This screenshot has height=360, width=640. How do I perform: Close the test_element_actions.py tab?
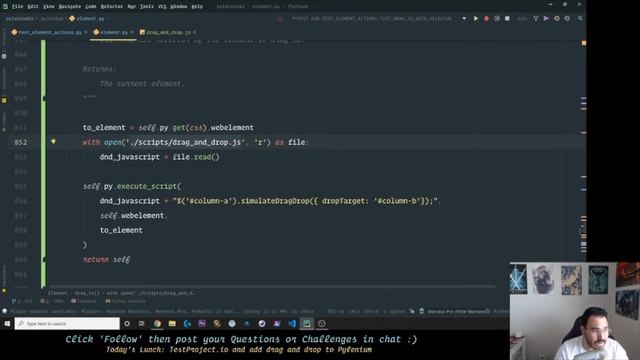pos(86,32)
